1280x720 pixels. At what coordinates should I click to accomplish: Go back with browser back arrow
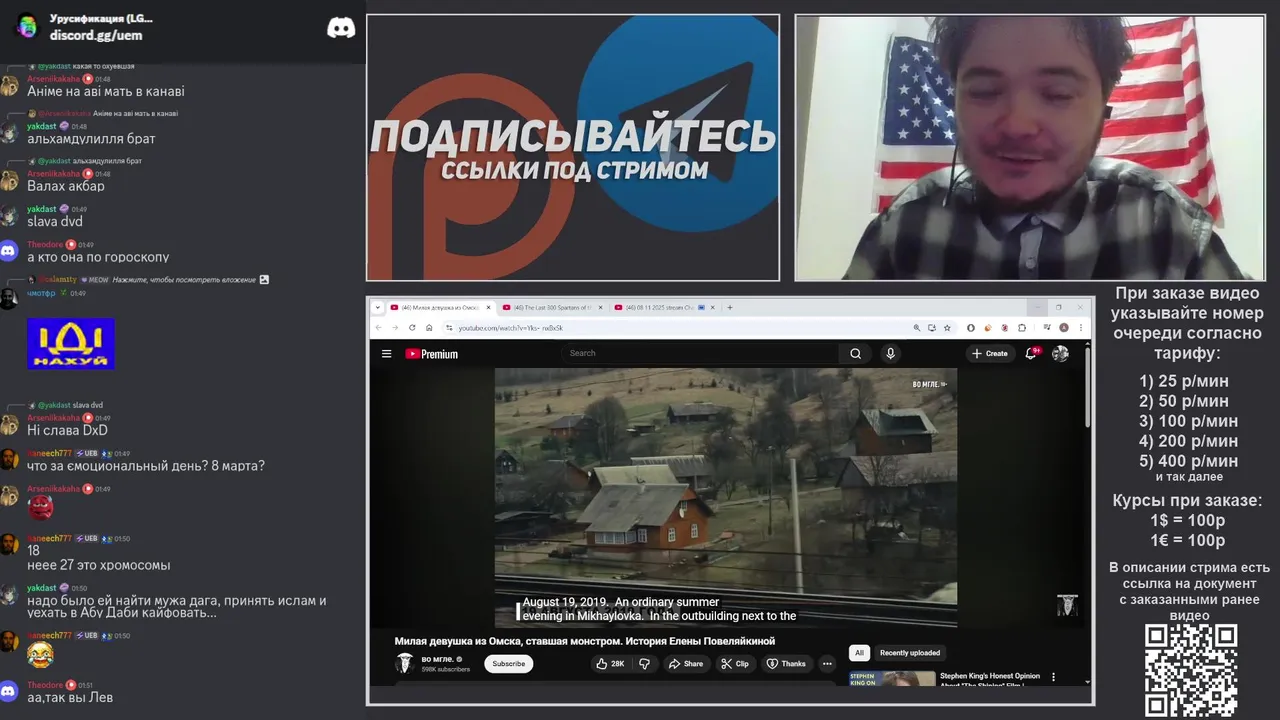point(379,327)
